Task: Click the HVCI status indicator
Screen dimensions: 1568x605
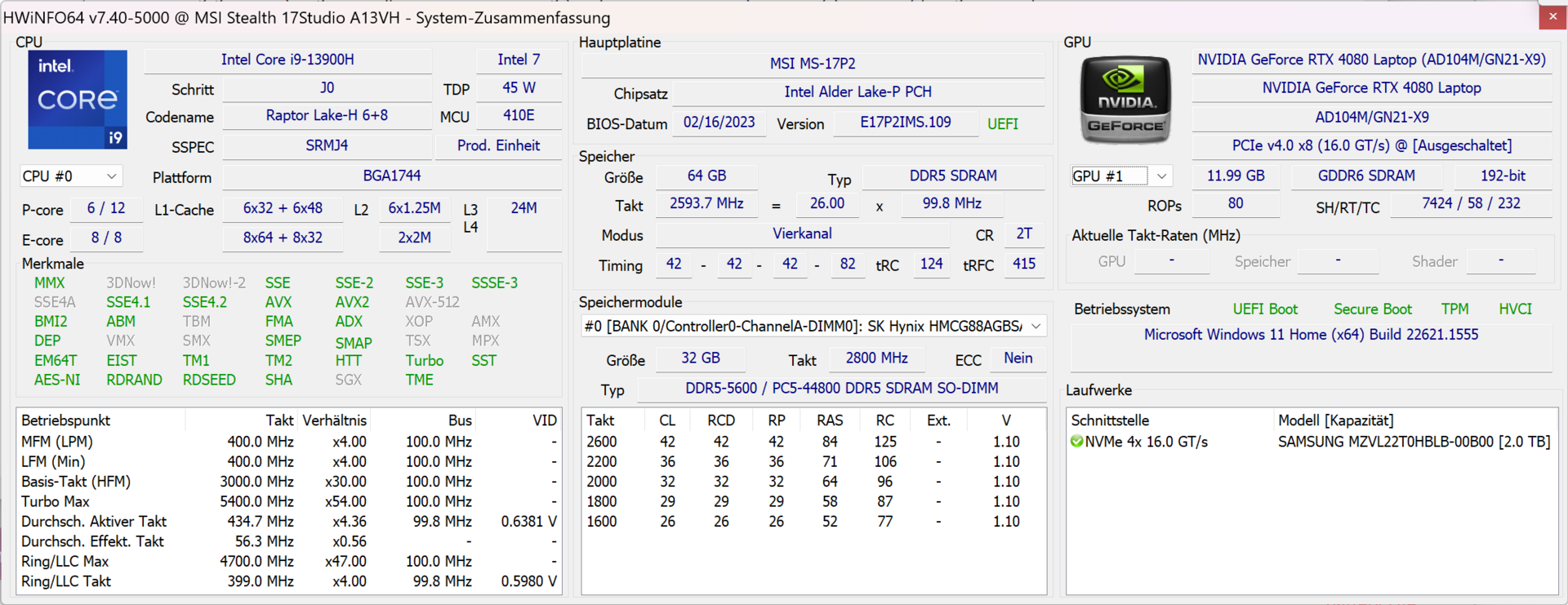Action: [1515, 309]
